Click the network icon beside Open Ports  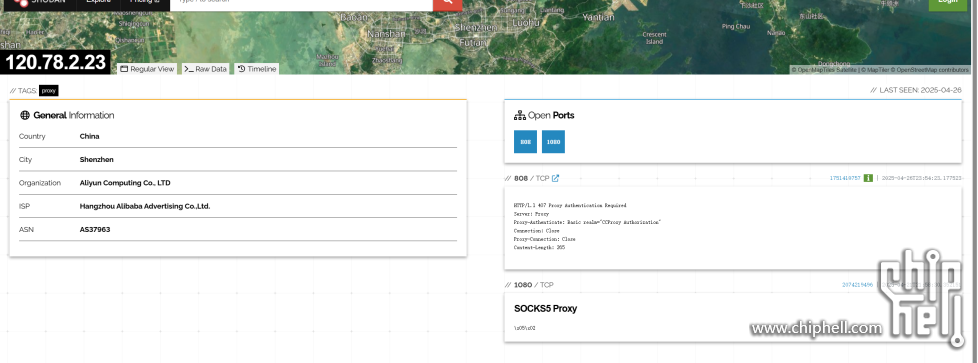coord(519,115)
